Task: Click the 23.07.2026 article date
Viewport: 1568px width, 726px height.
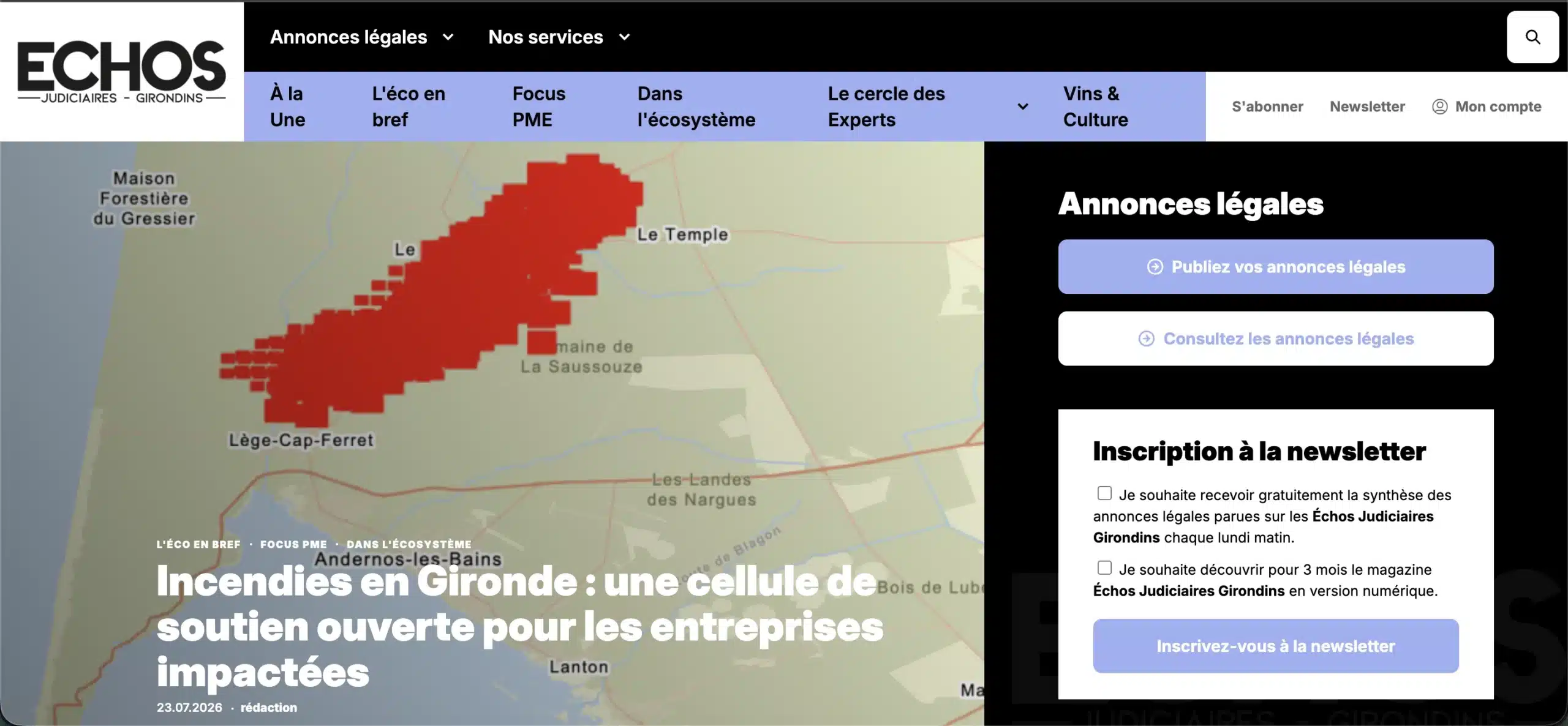Action: [189, 708]
